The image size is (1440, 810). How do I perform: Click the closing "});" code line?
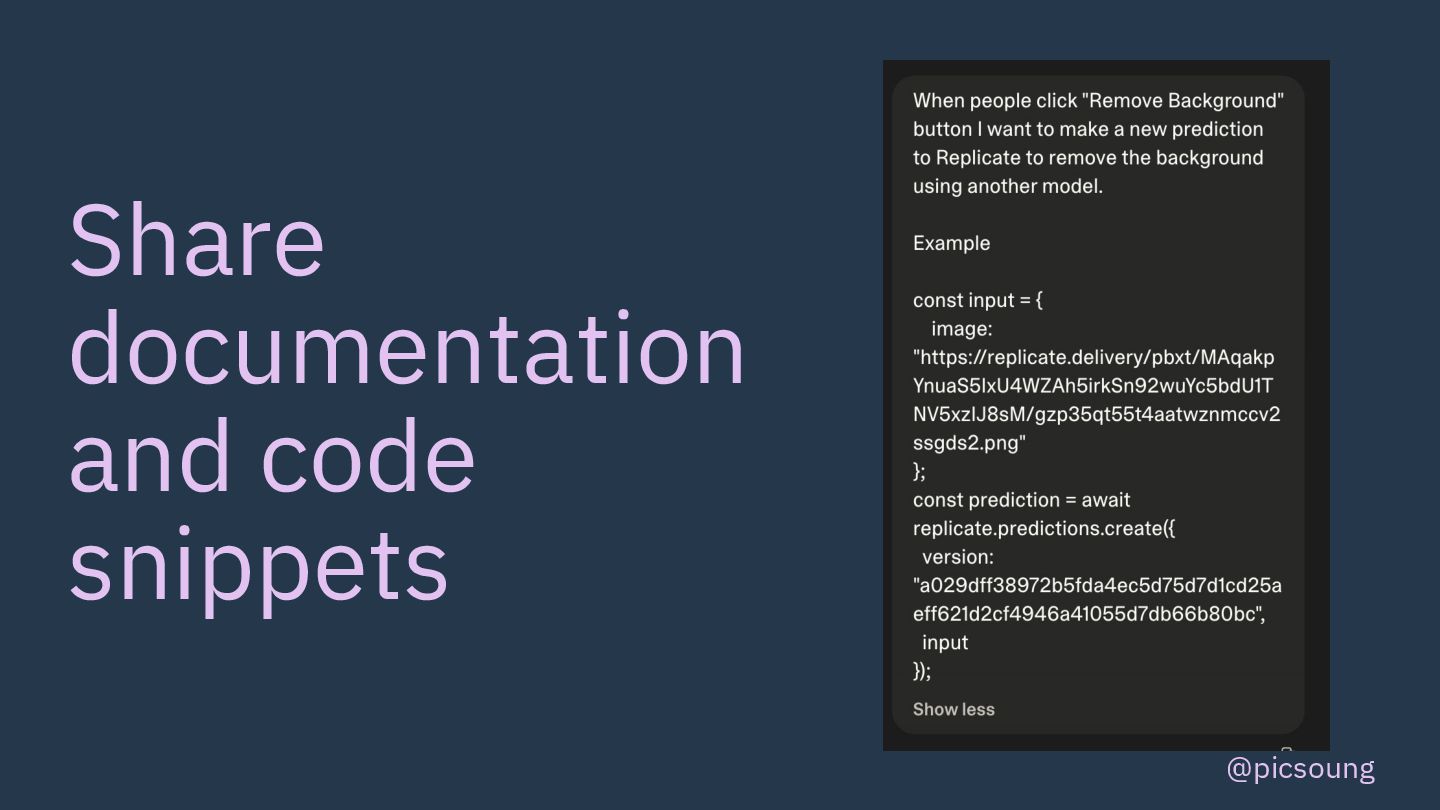point(922,671)
